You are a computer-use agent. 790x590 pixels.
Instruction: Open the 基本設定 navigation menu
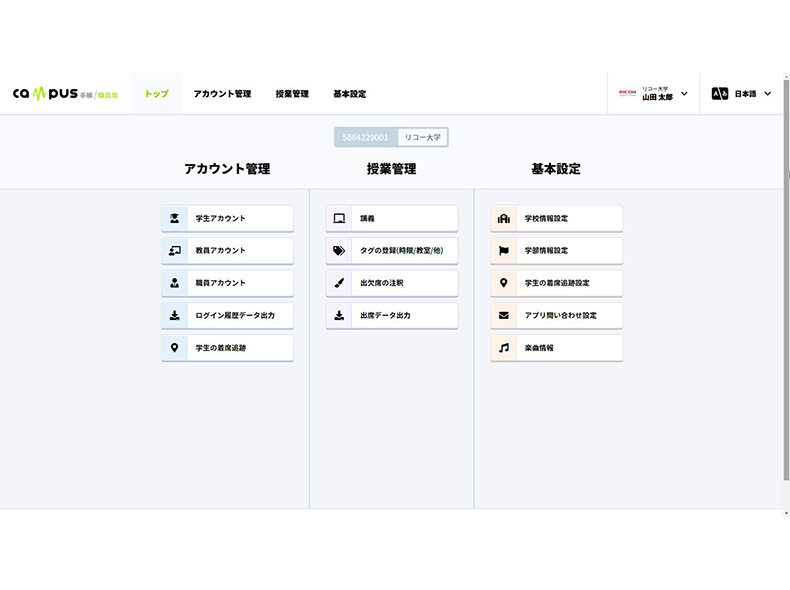click(349, 94)
